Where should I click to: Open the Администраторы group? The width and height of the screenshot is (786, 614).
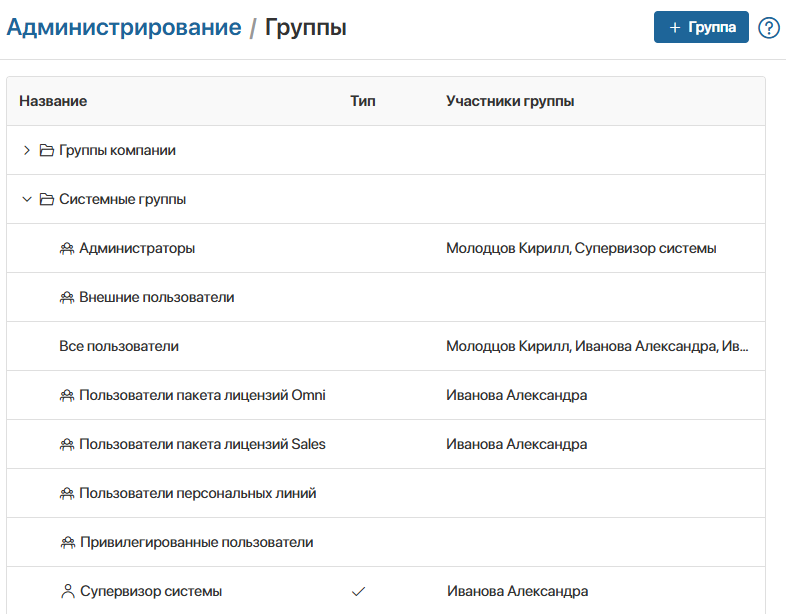[137, 249]
